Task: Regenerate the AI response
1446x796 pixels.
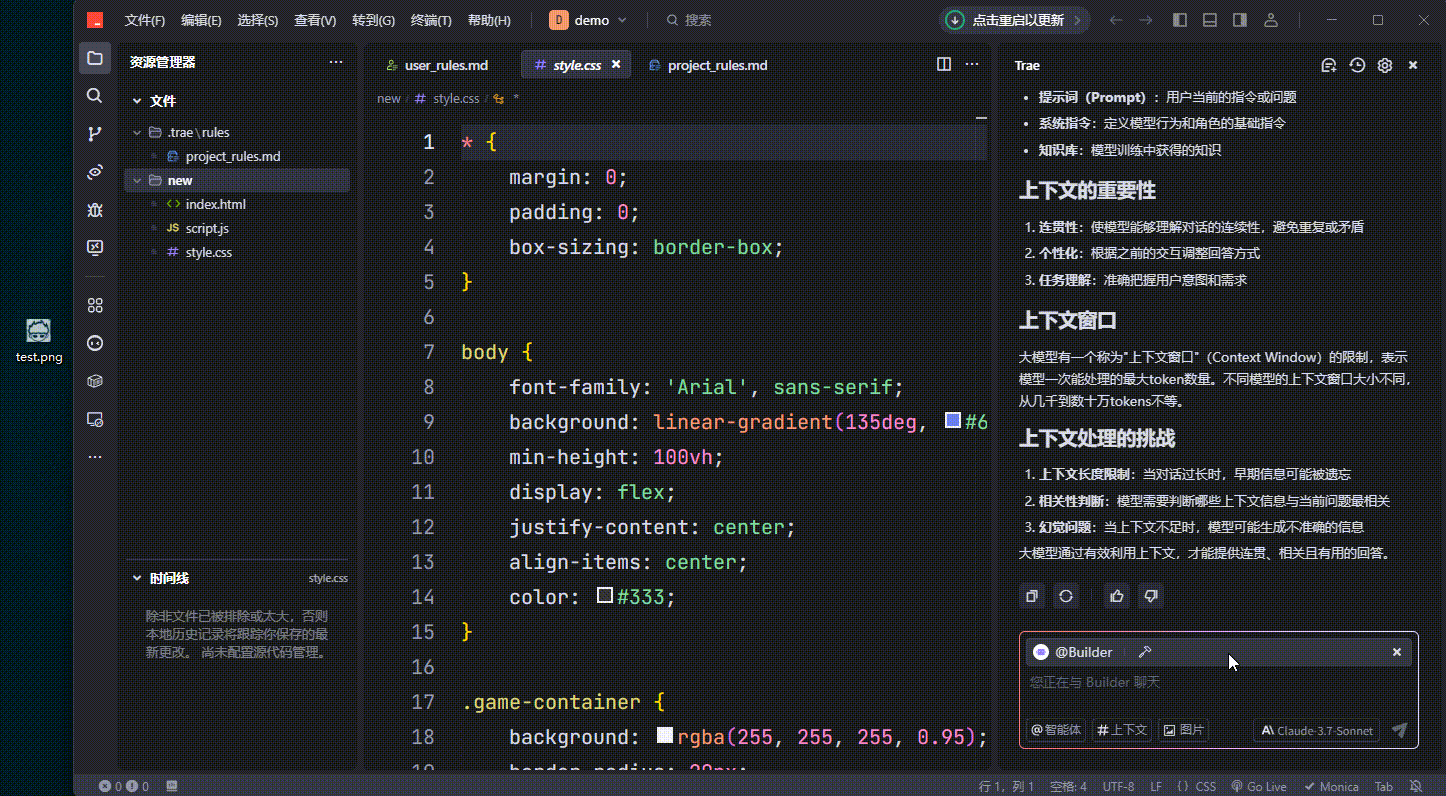Action: coord(1066,596)
